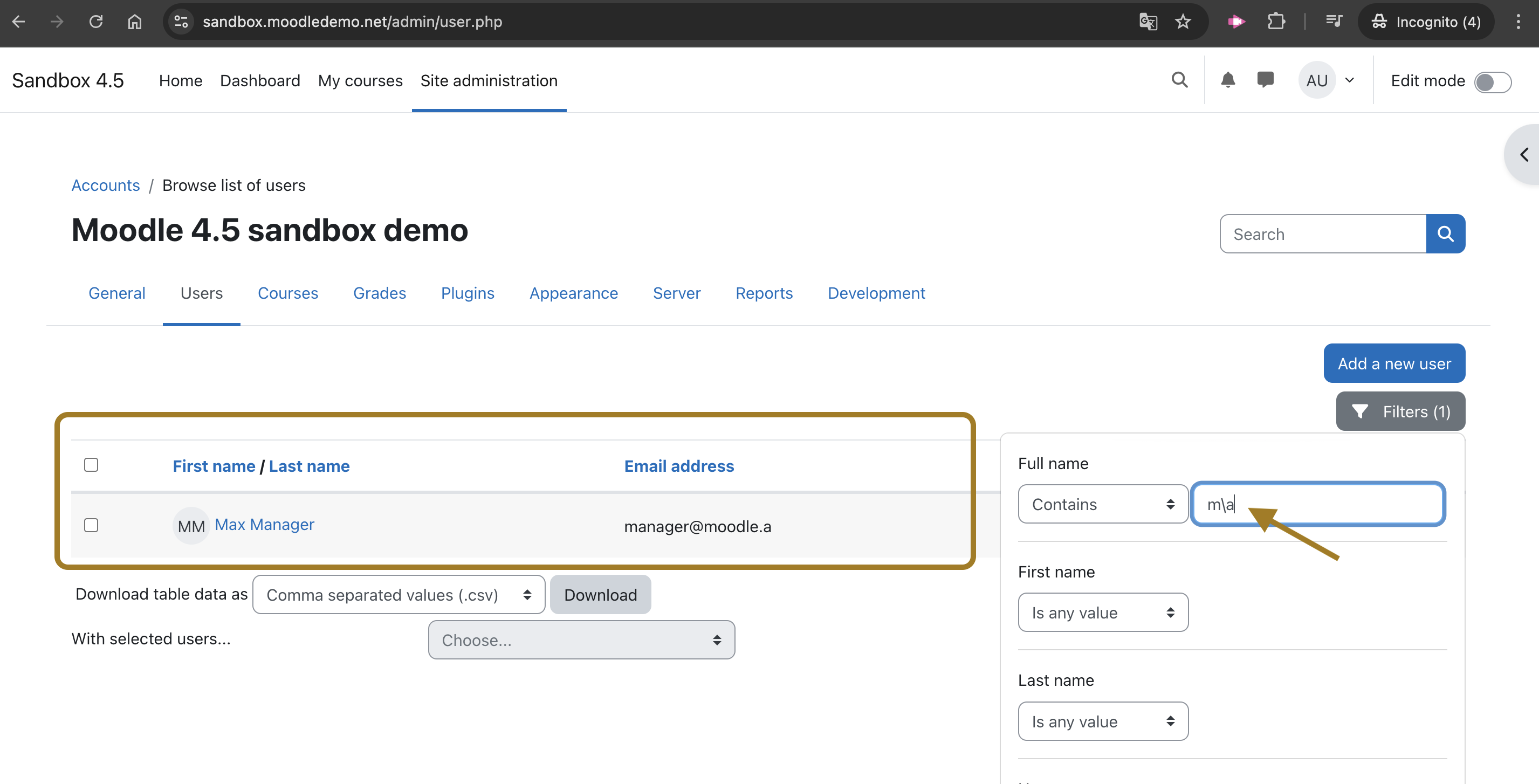Switch to the Reports tab
Image resolution: width=1539 pixels, height=784 pixels.
point(764,293)
